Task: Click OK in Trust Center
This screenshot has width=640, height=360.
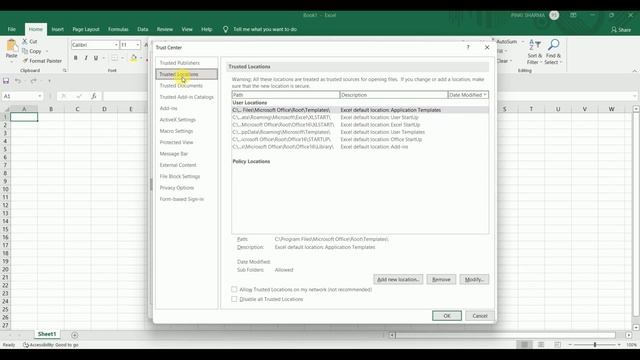Action: 447,316
